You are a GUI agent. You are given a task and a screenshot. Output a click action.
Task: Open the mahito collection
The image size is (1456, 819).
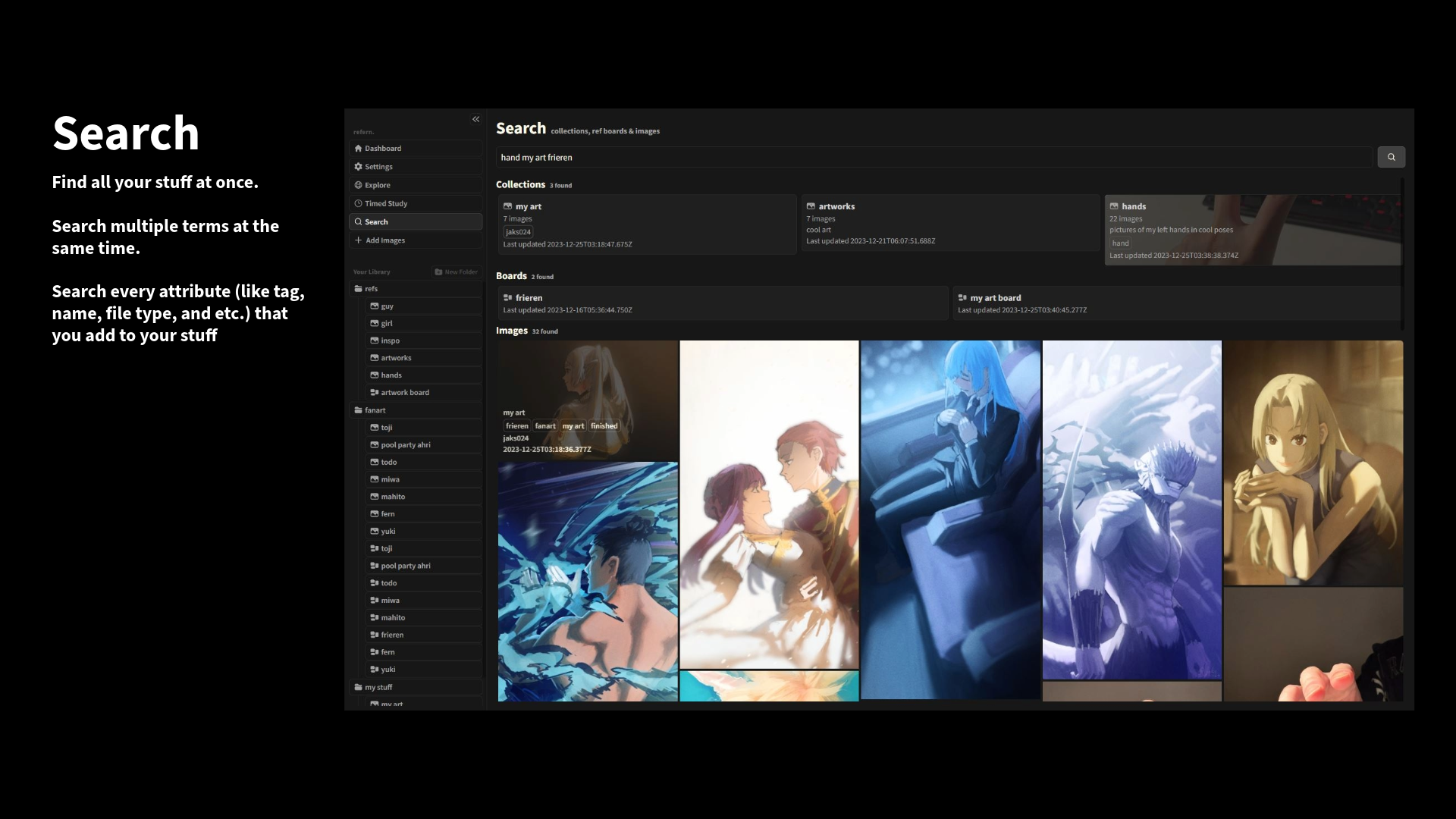pos(425,497)
